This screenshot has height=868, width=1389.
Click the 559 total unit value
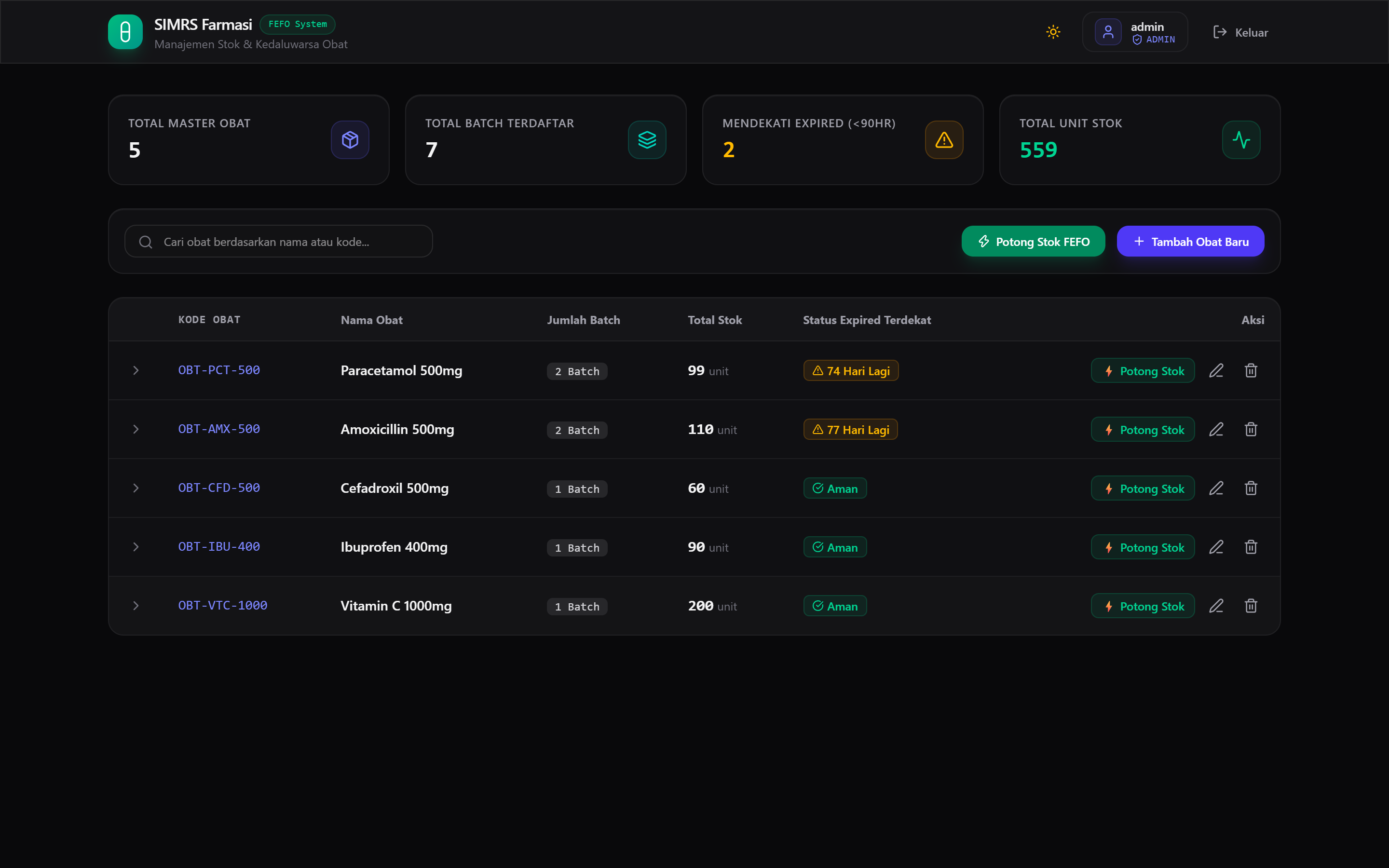[x=1038, y=150]
